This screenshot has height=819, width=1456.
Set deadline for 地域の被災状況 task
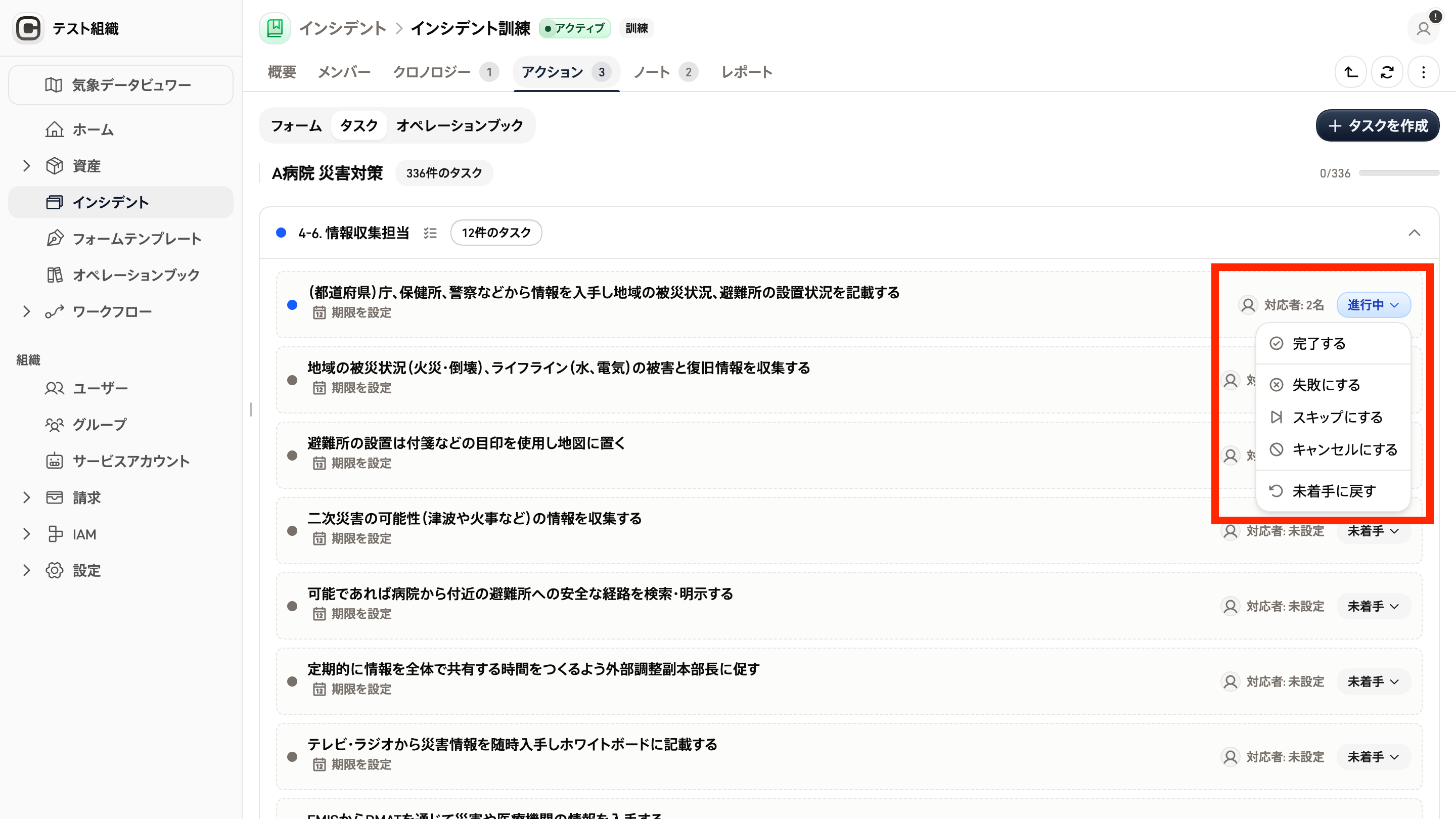pyautogui.click(x=352, y=388)
